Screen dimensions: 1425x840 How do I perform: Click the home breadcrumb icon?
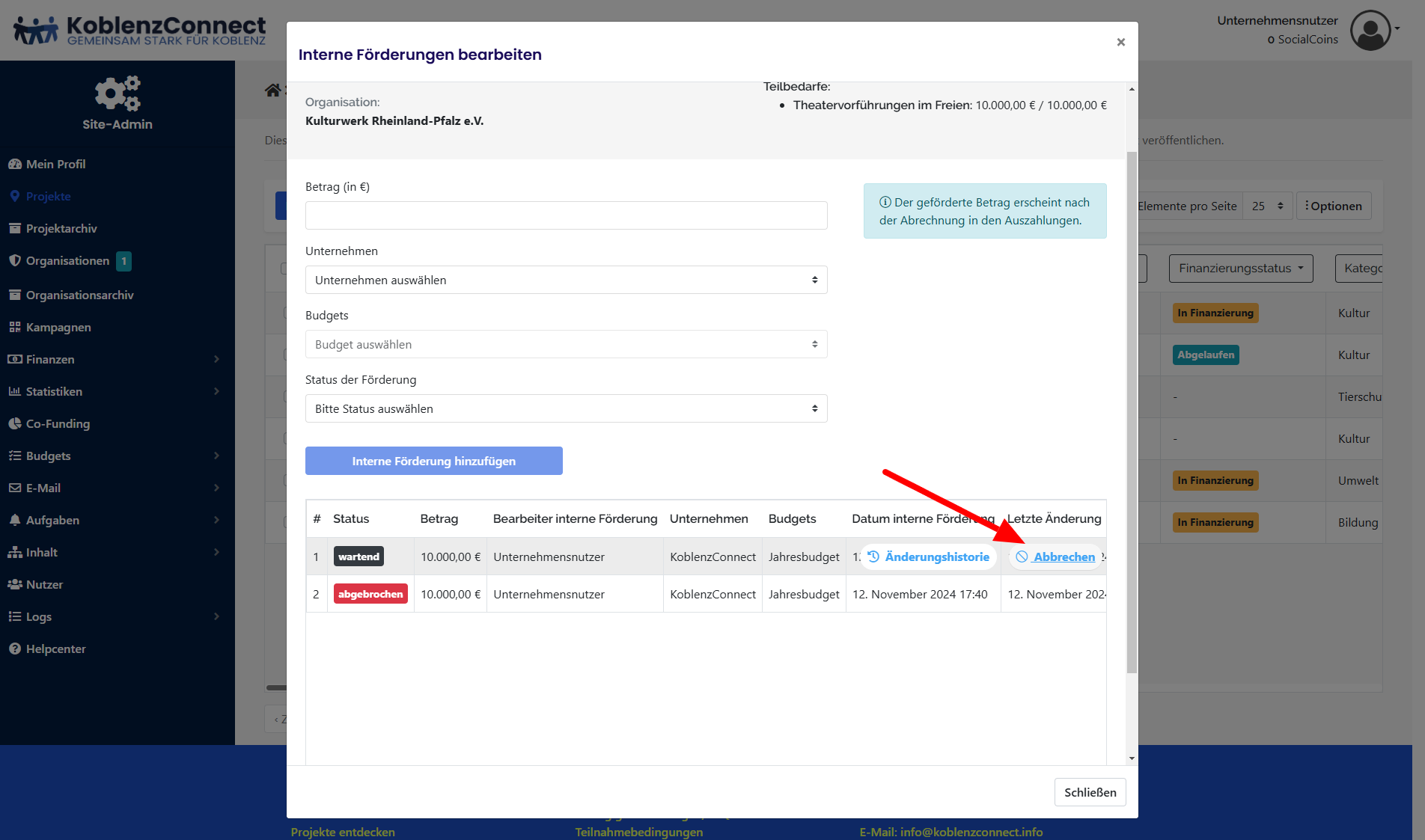(272, 91)
